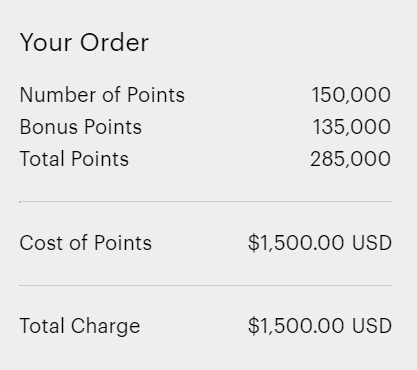417x370 pixels.
Task: Click the 150,000 points value
Action: (x=351, y=95)
